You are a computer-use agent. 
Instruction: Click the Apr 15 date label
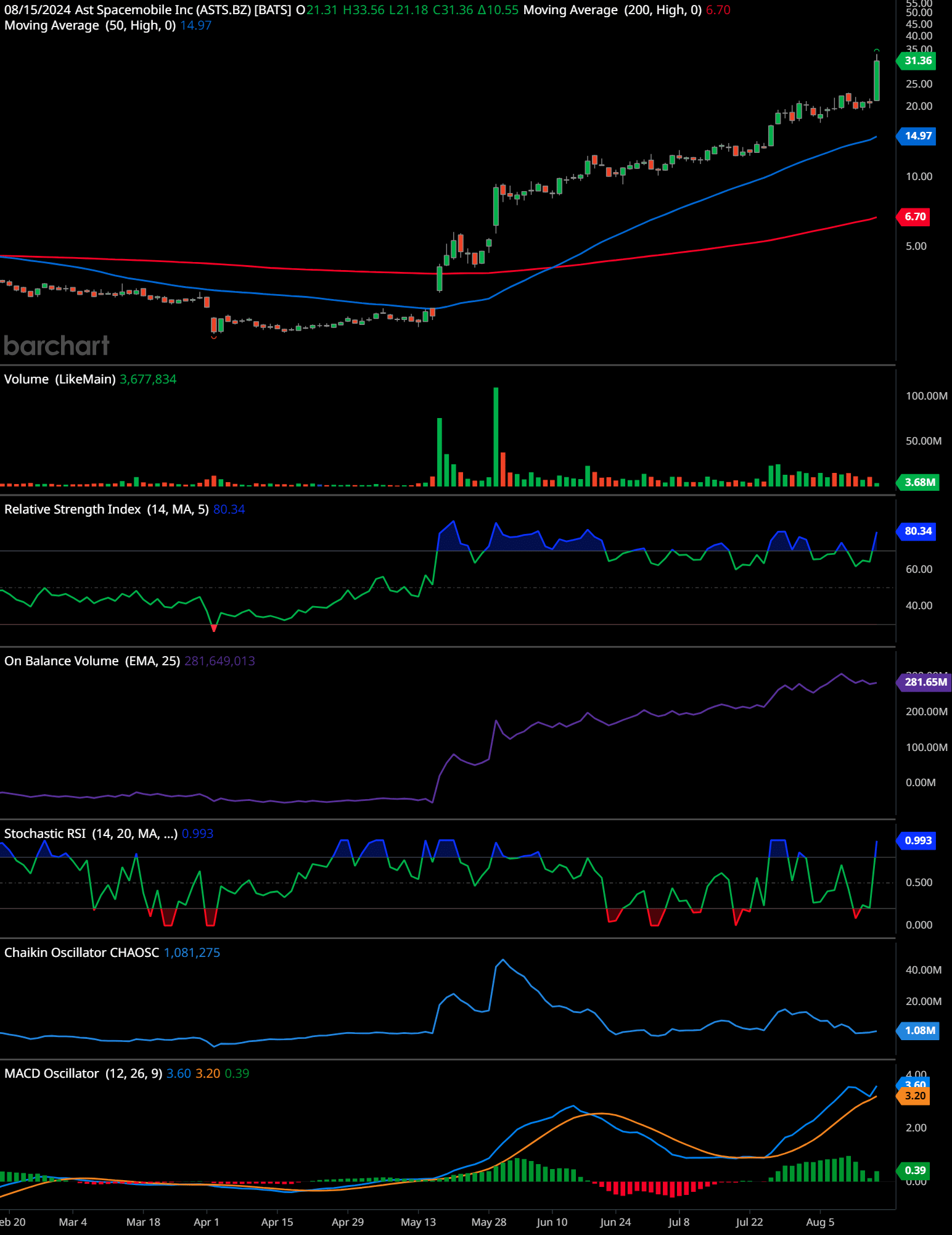(x=277, y=1222)
